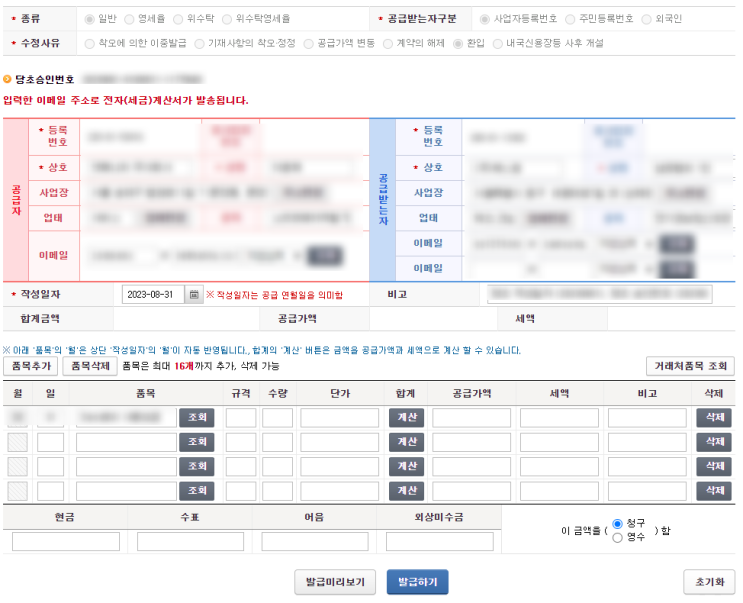This screenshot has width=743, height=603.
Task: Select the 청구 radio button
Action: click(x=617, y=524)
